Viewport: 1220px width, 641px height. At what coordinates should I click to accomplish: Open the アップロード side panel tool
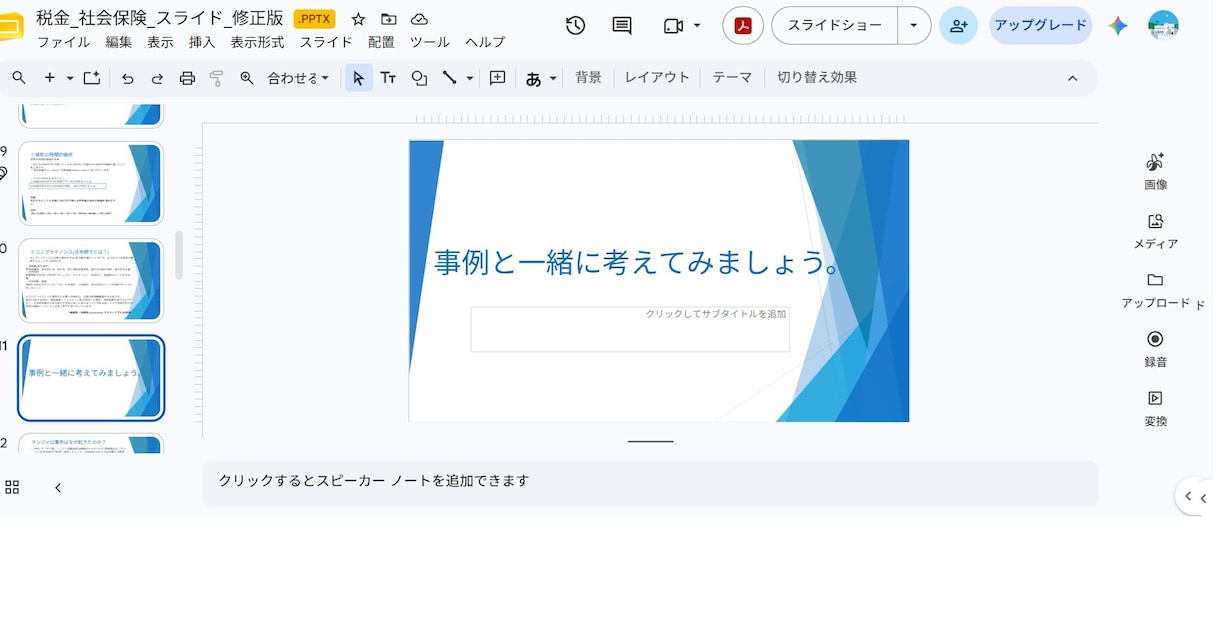pos(1156,289)
